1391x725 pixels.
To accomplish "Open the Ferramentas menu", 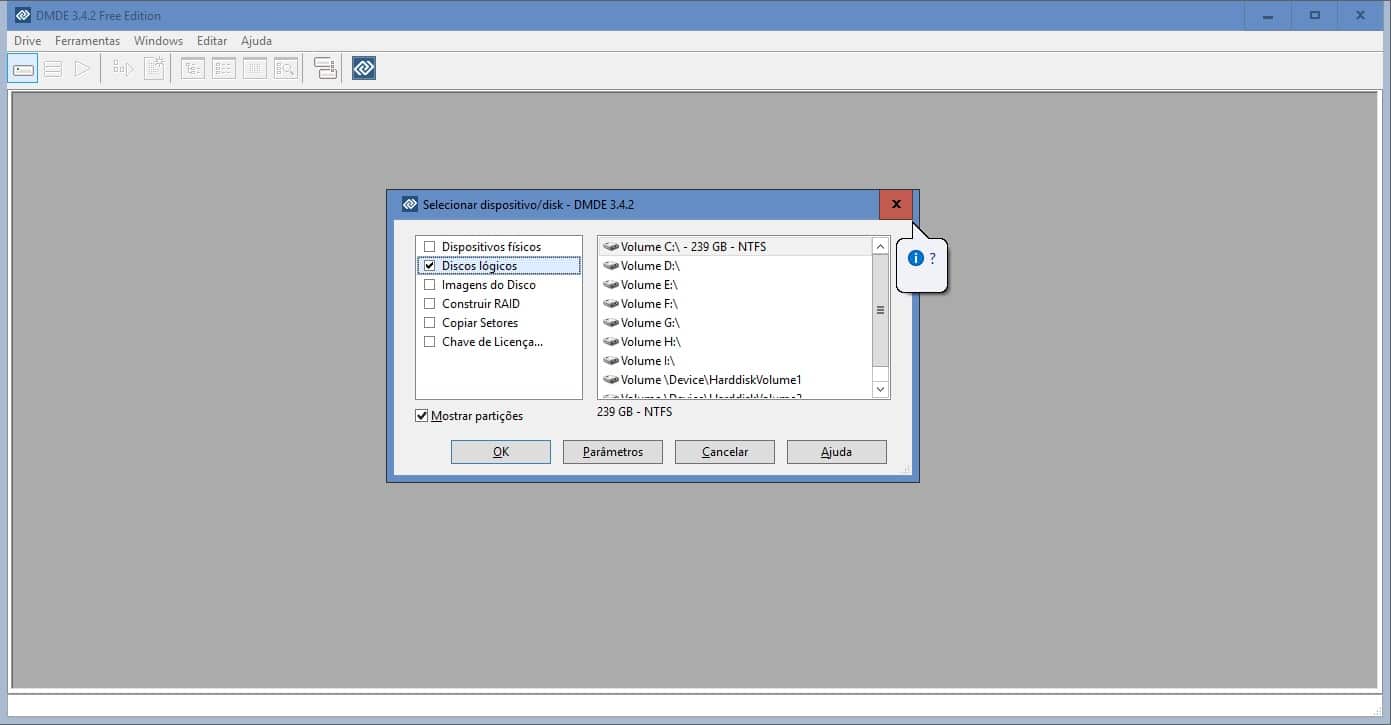I will coord(87,41).
